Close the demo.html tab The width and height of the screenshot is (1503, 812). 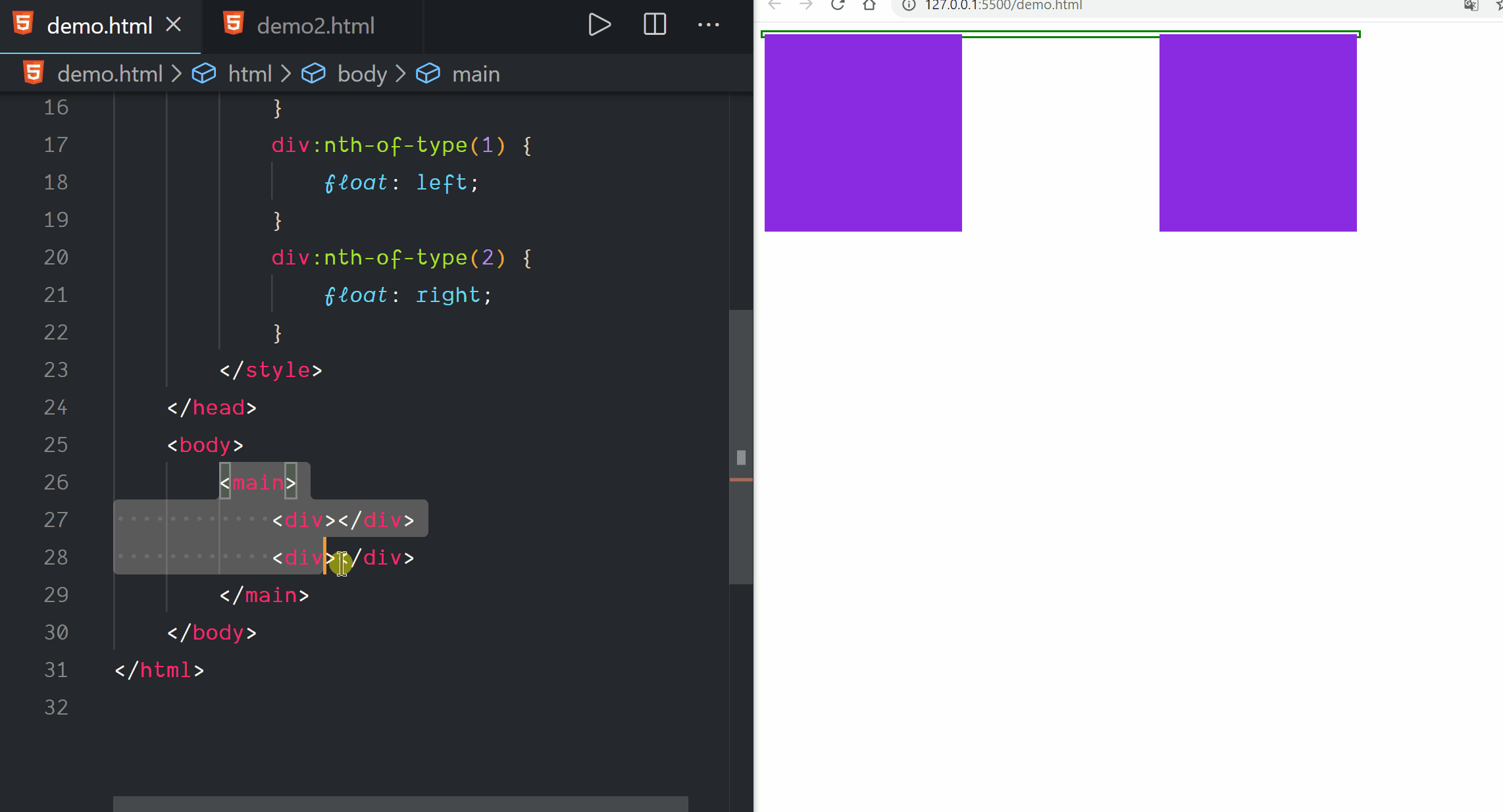[173, 25]
